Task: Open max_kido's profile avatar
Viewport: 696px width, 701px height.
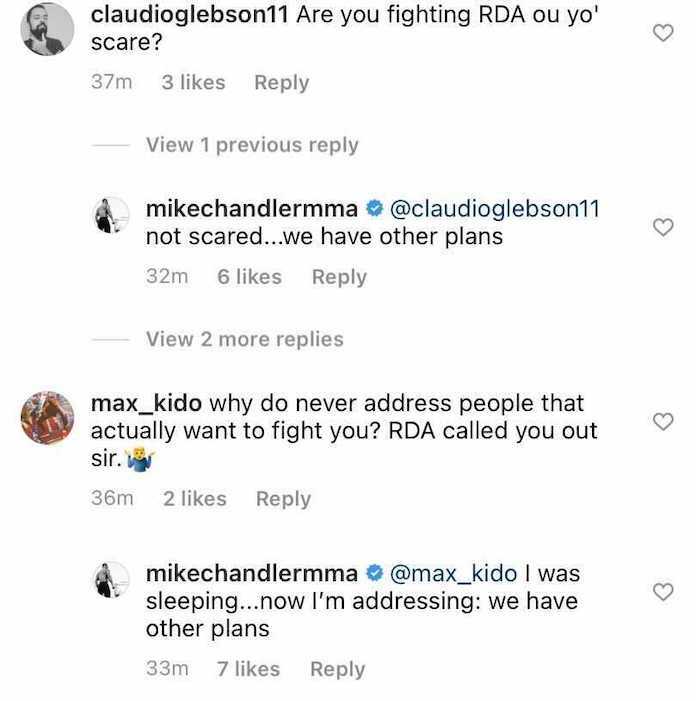Action: (47, 418)
